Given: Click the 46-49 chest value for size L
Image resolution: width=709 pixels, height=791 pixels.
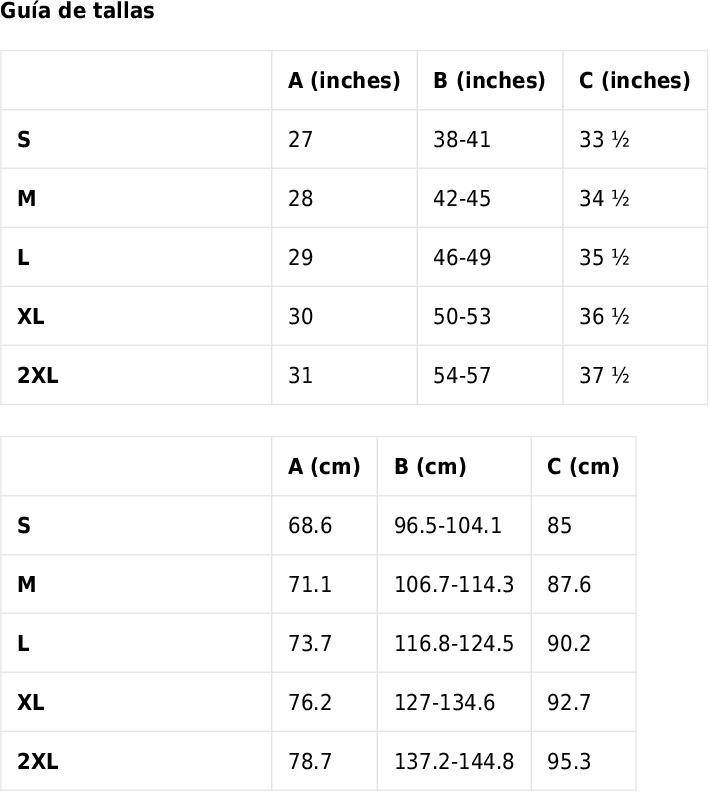Looking at the screenshot, I should [462, 258].
